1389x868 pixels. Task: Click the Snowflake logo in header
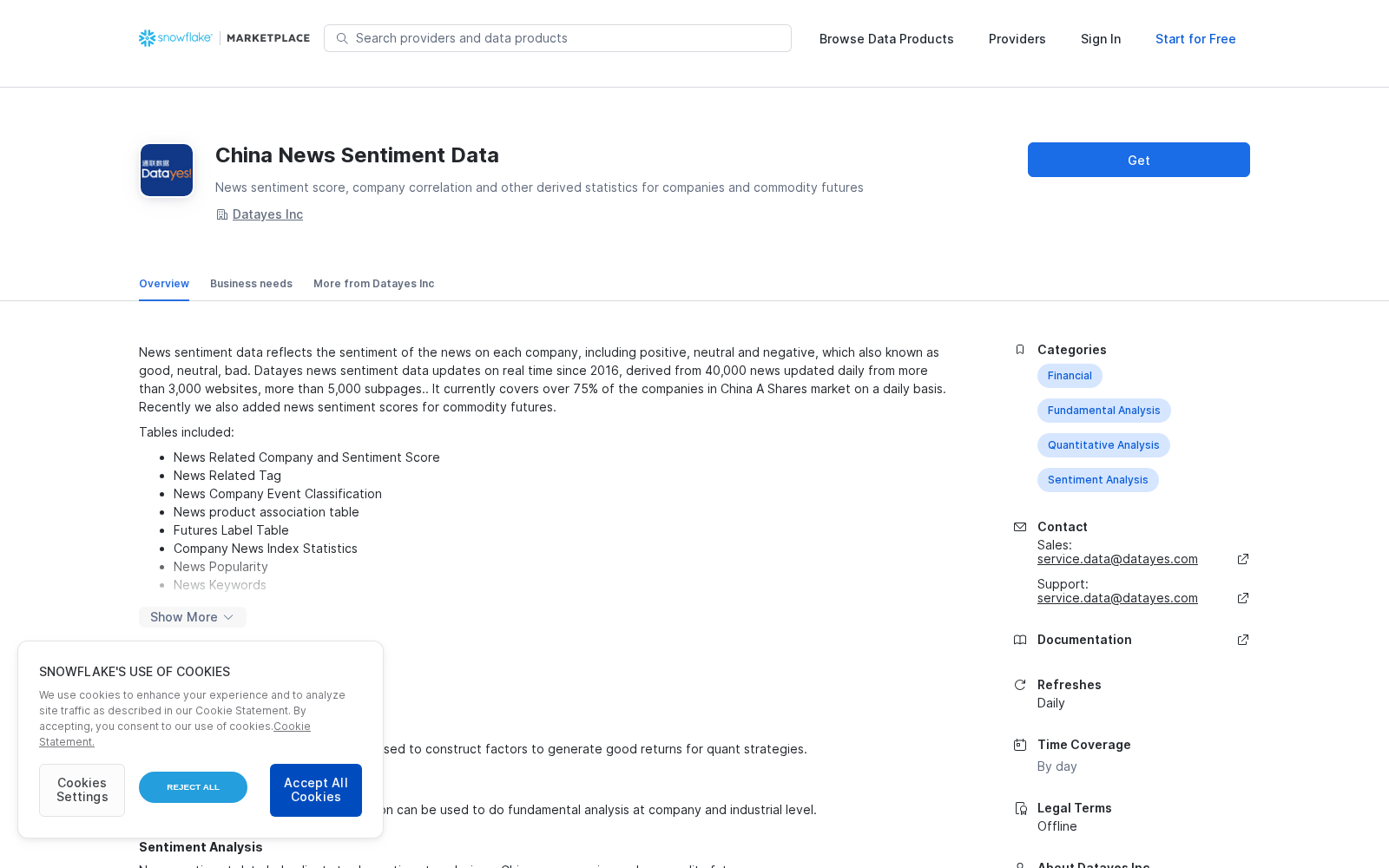click(x=175, y=38)
